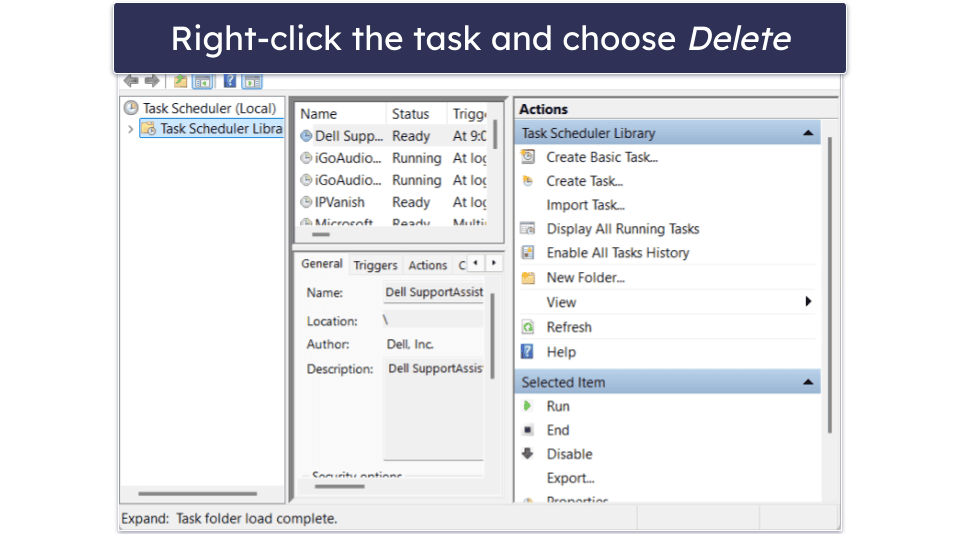This screenshot has height=534, width=960.
Task: Click Enable All Tasks History
Action: [x=617, y=253]
